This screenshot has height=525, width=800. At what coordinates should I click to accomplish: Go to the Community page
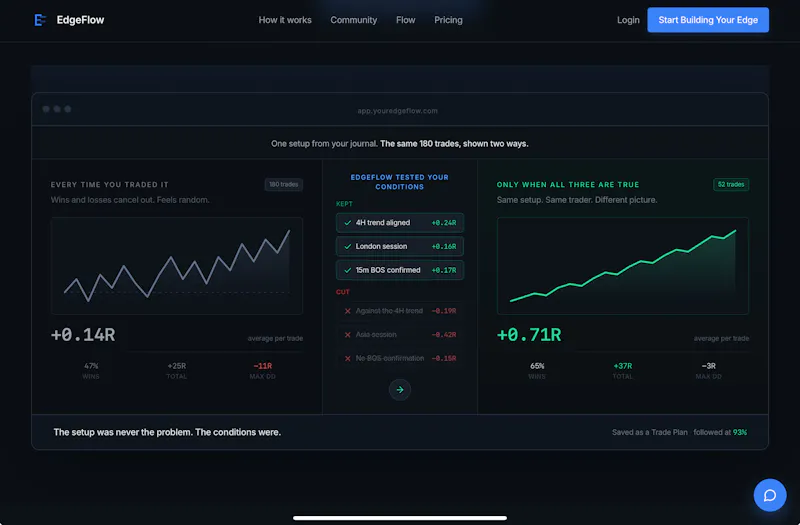point(354,20)
